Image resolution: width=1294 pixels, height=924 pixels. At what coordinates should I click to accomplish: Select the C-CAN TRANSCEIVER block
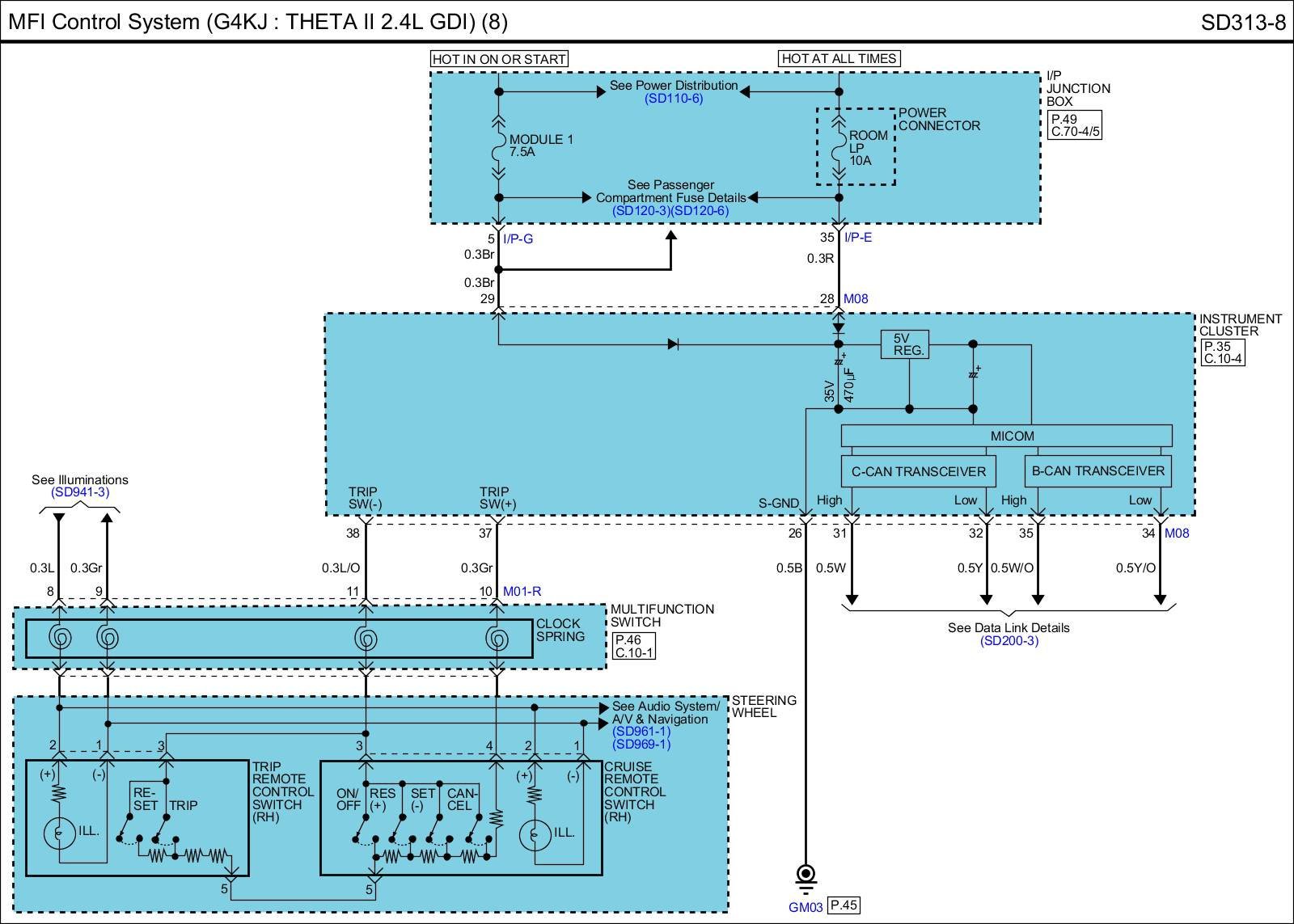pyautogui.click(x=918, y=471)
